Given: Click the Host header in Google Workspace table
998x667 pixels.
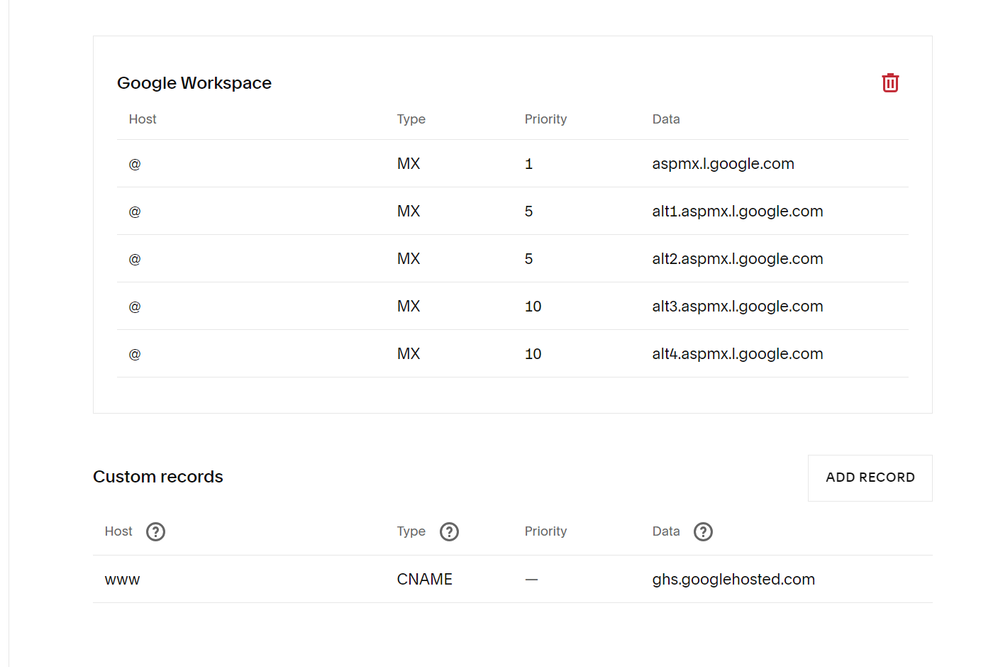Looking at the screenshot, I should 143,119.
